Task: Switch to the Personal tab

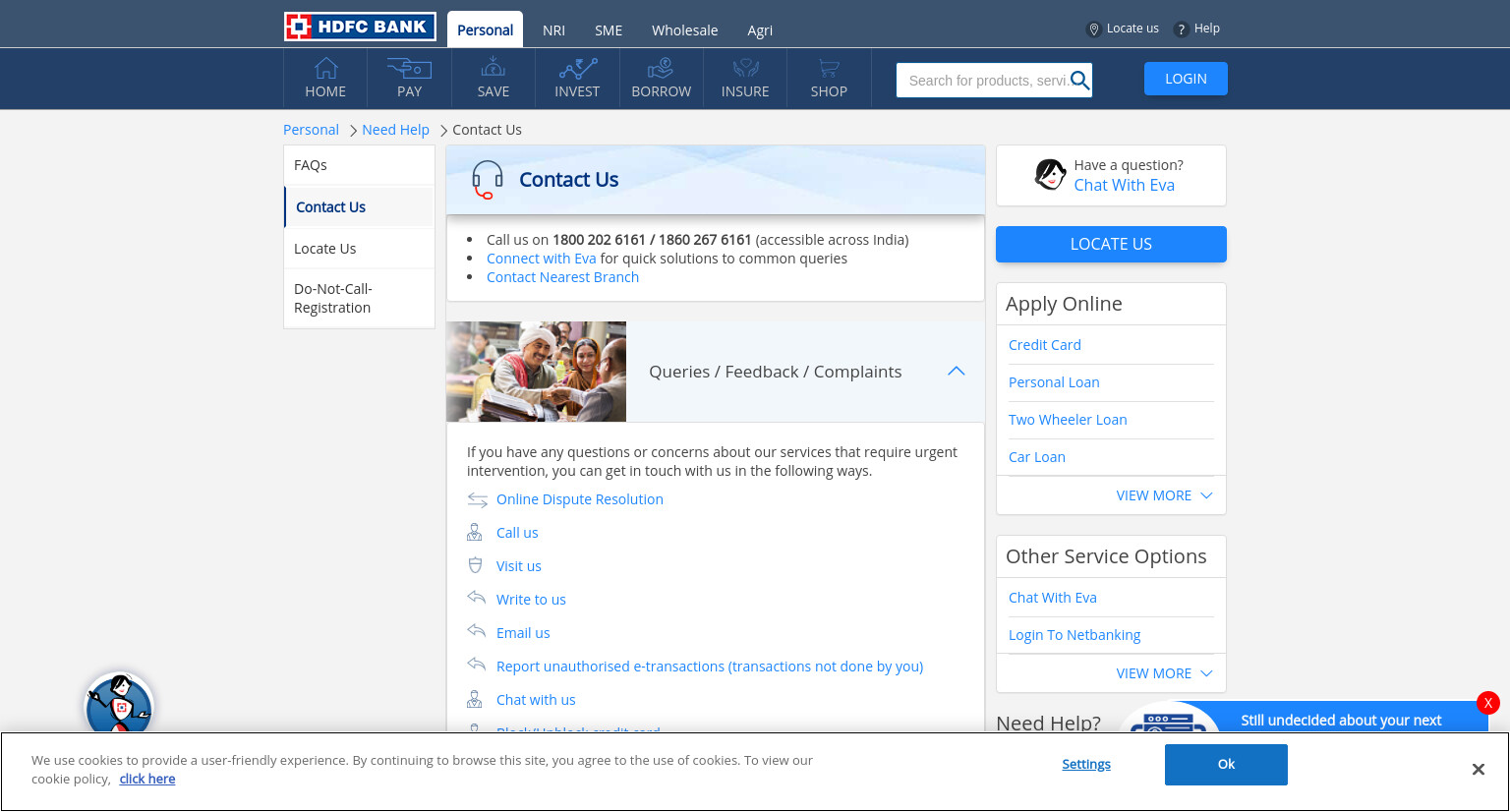Action: [485, 29]
